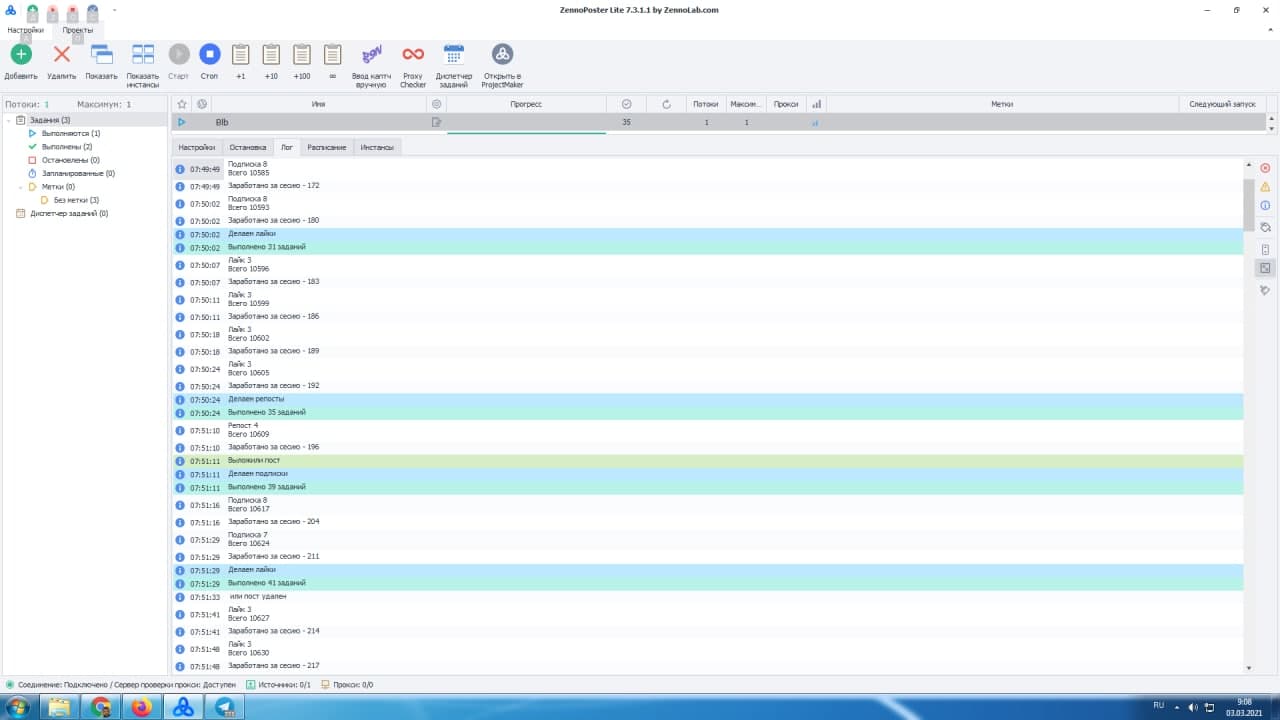1280x720 pixels.
Task: Click the Показать toolbar icon
Action: pos(102,54)
